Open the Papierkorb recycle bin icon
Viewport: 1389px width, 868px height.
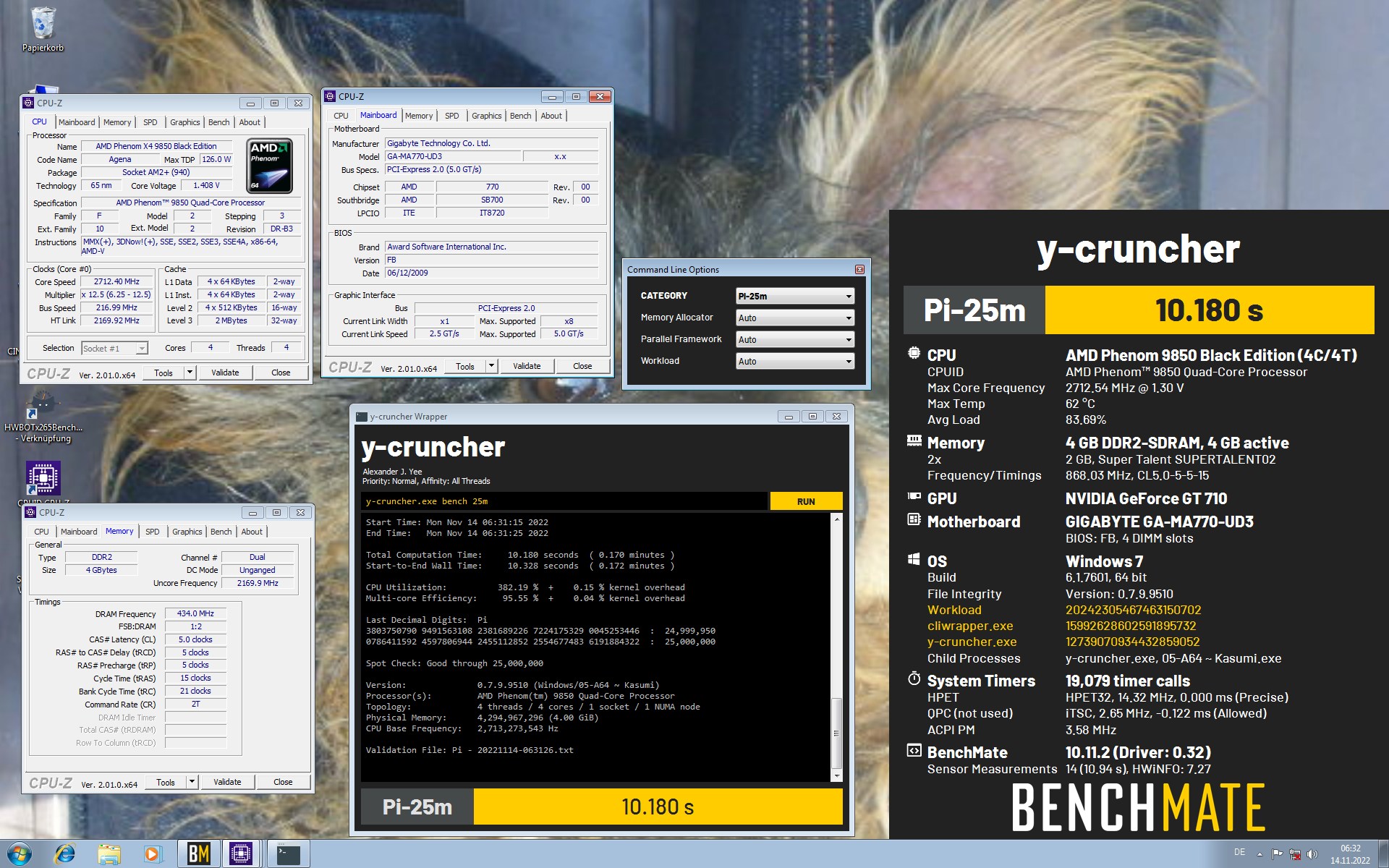43,29
